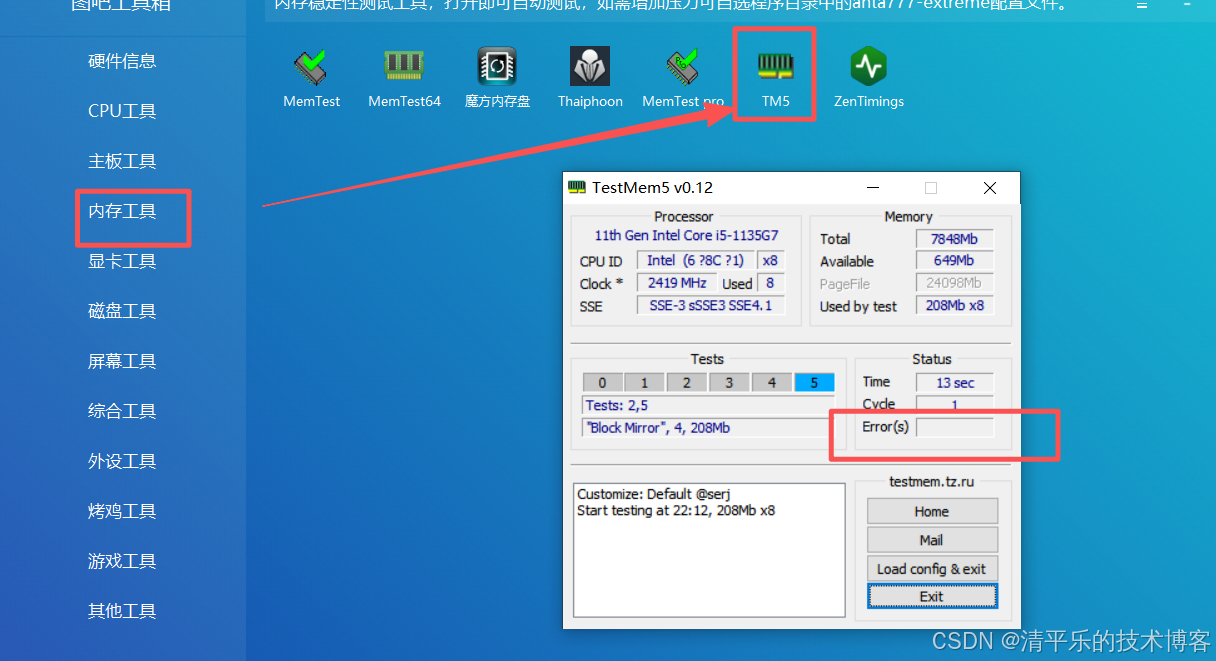The height and width of the screenshot is (661, 1216).
Task: Click the "Block Mirror", 4, 208Mb line
Action: pos(707,427)
